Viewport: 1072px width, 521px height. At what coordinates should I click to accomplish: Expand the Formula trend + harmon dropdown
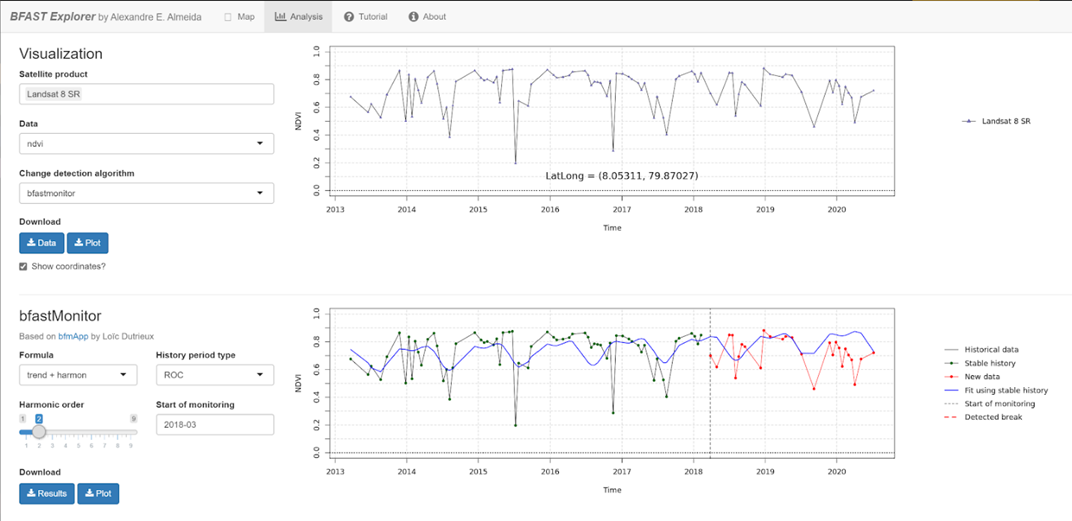(x=78, y=375)
